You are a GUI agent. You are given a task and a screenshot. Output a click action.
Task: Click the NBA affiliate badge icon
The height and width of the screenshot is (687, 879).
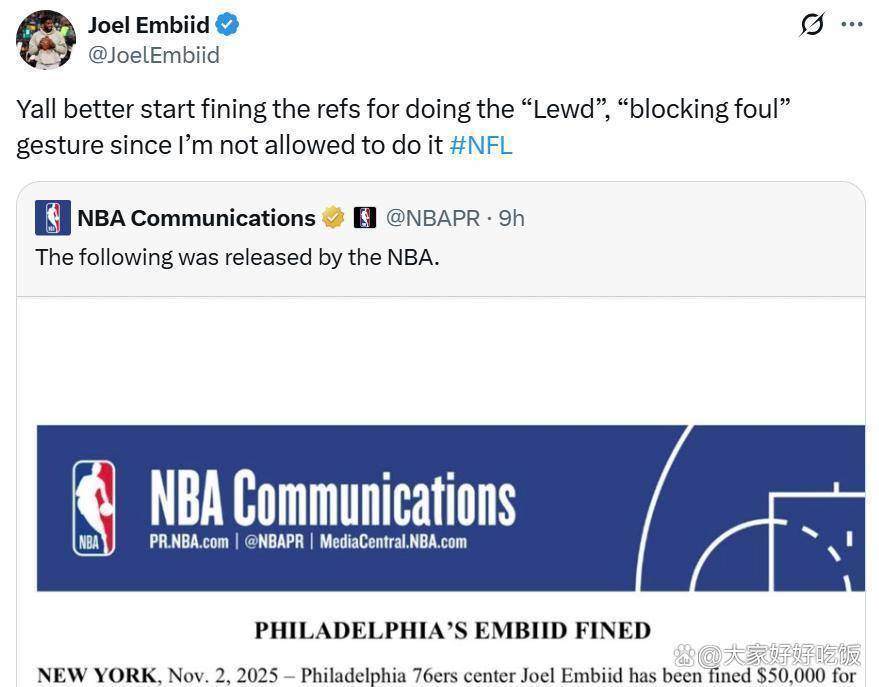[365, 218]
